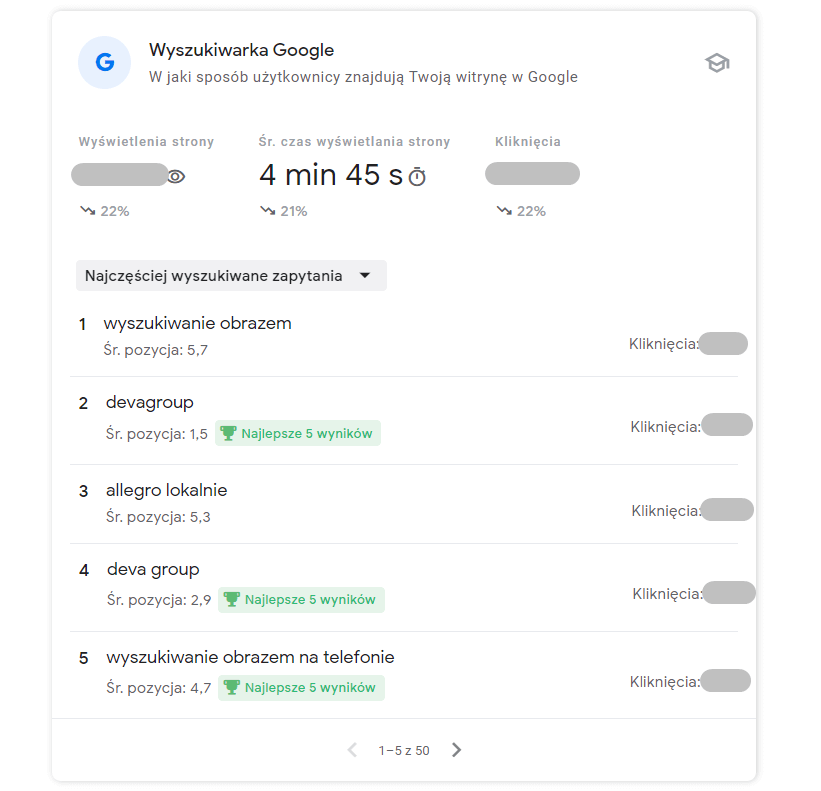The width and height of the screenshot is (821, 791).
Task: Click the Kliknięcia metric at the top
Action: tap(527, 142)
